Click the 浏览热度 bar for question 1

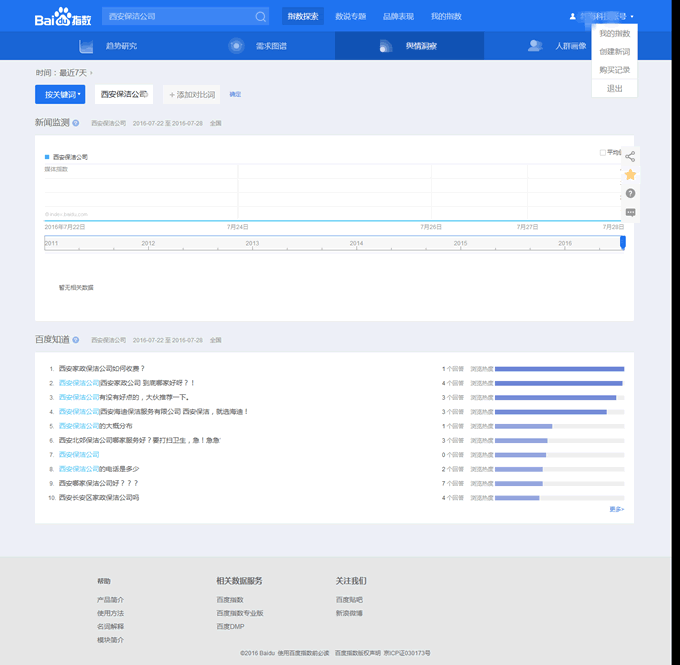tap(559, 369)
